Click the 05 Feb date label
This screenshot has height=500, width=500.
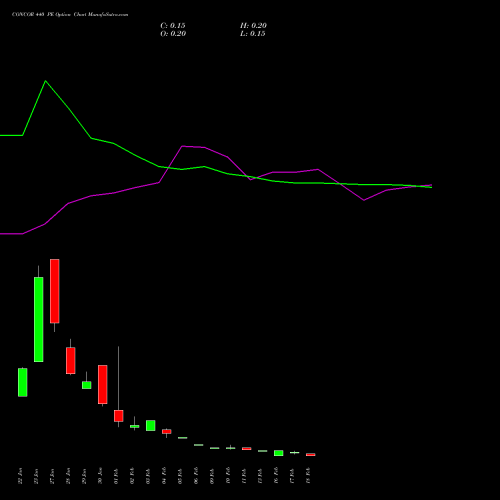180,476
